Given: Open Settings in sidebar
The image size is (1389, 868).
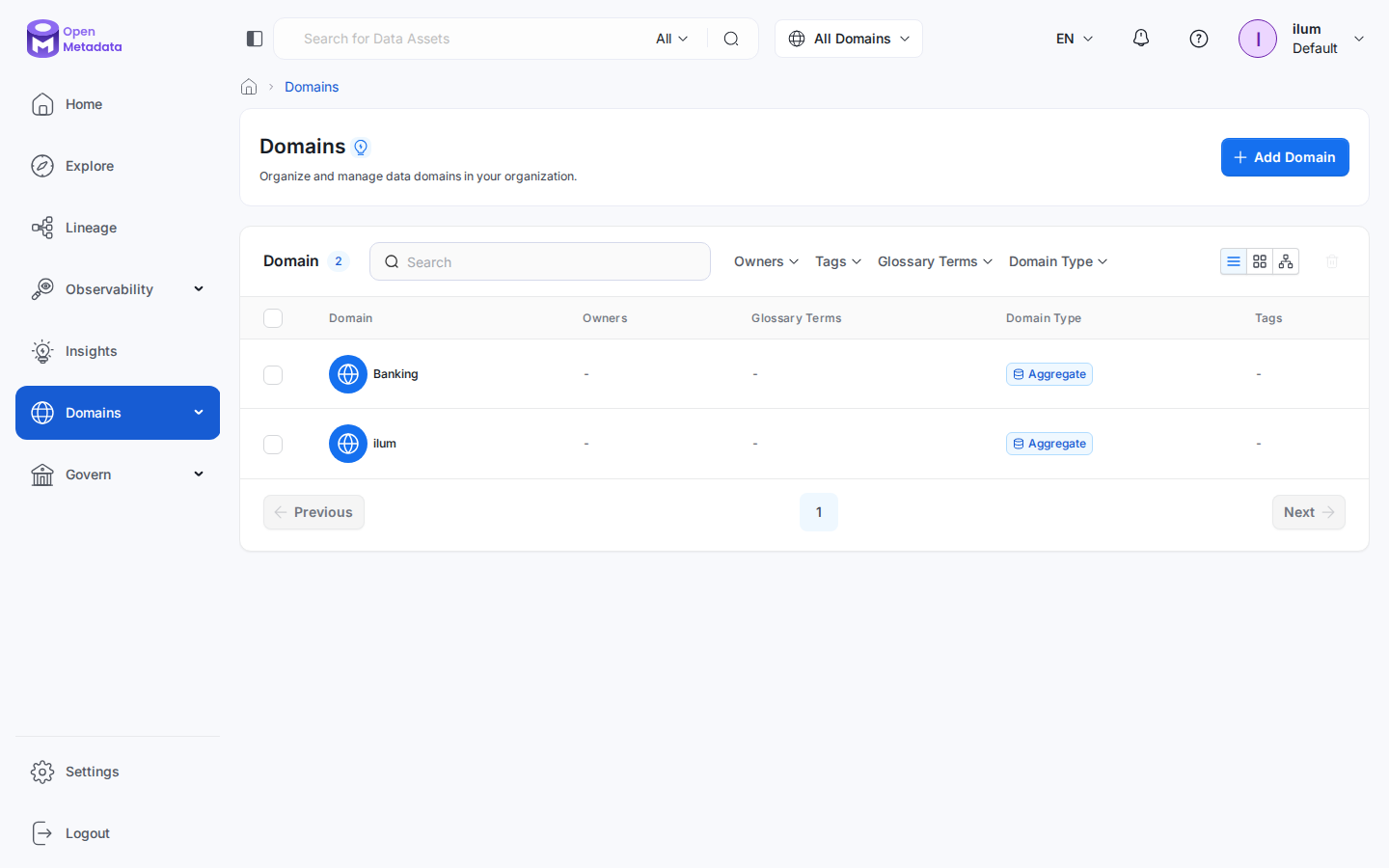Looking at the screenshot, I should tap(118, 772).
